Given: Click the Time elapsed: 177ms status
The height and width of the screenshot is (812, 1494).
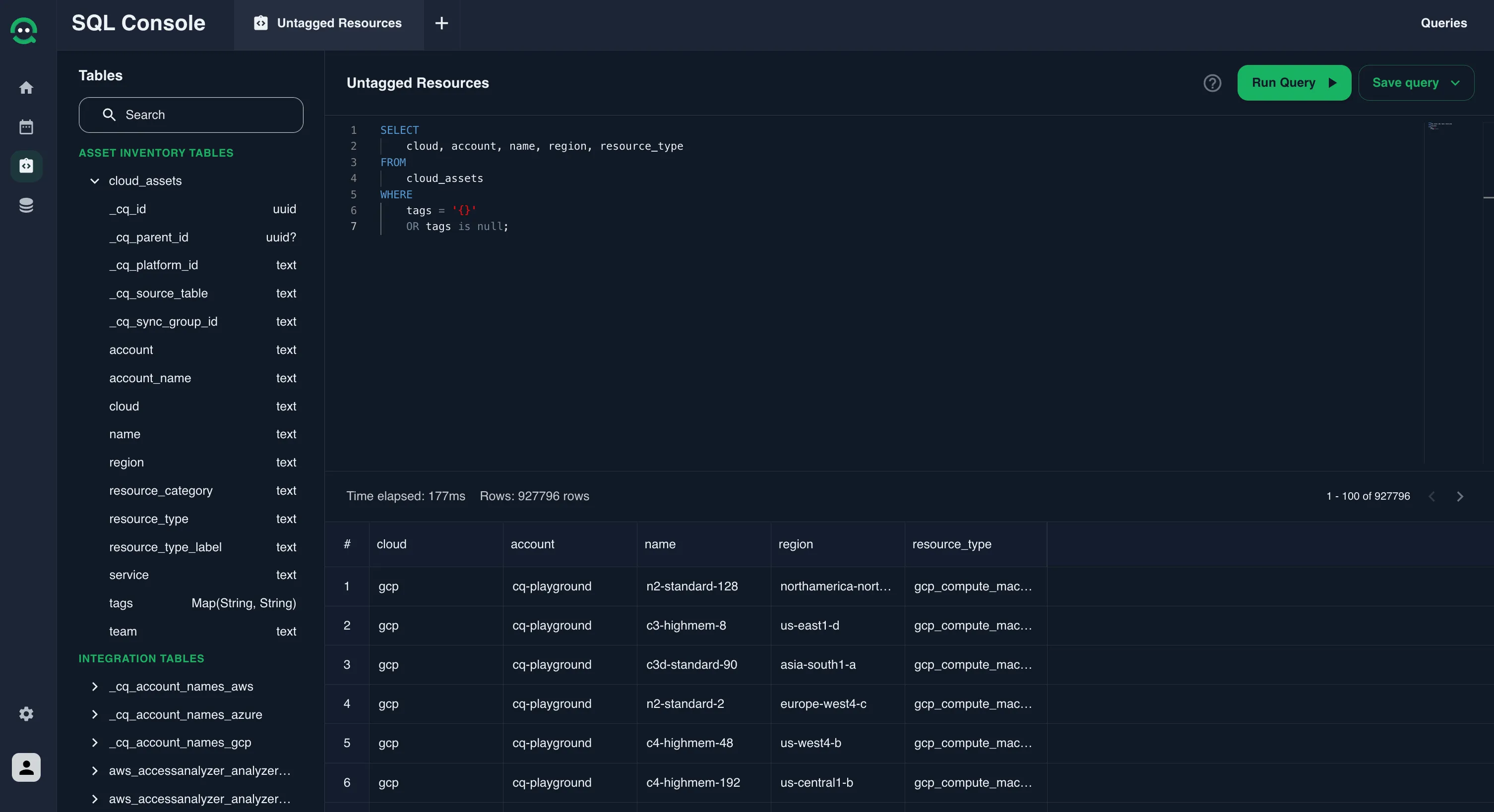Looking at the screenshot, I should point(406,496).
